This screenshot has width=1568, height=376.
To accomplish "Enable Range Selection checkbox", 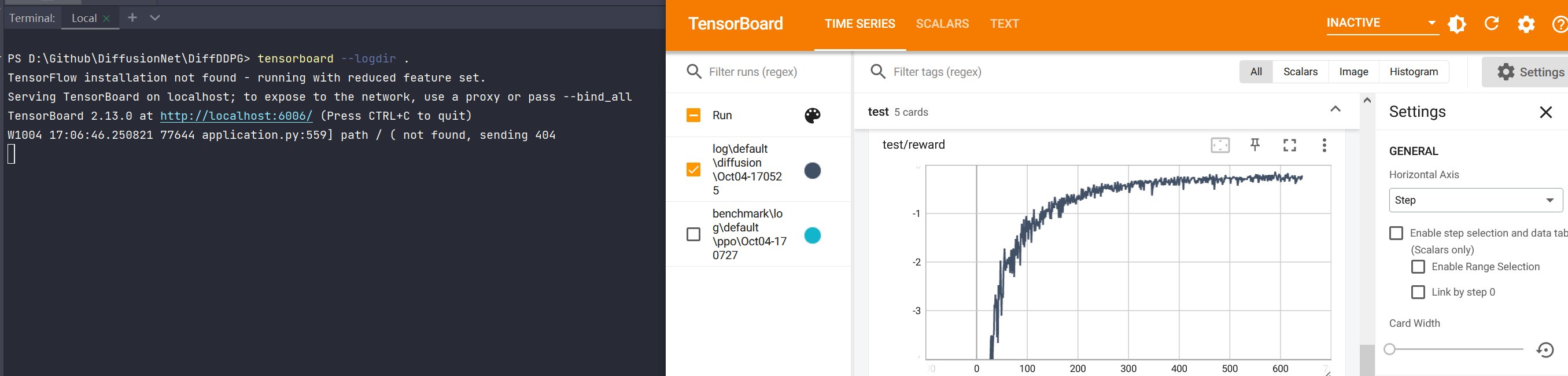I will (1418, 267).
